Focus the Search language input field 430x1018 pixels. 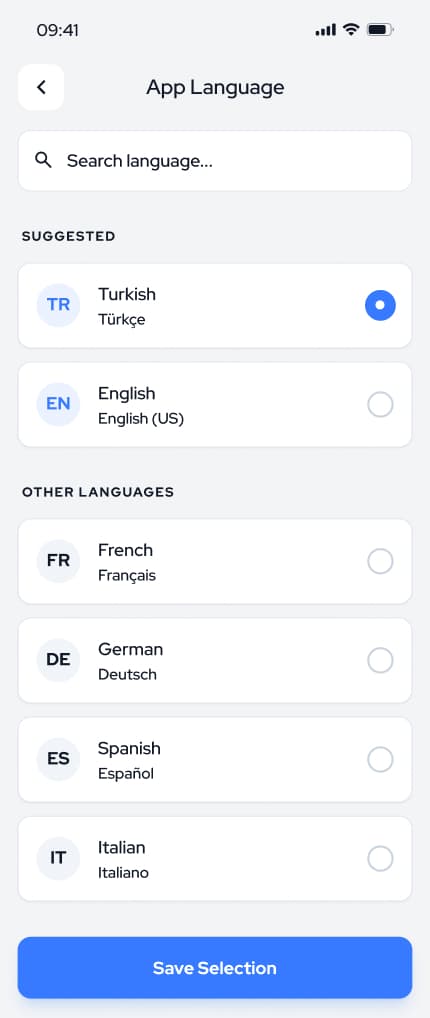pos(215,161)
